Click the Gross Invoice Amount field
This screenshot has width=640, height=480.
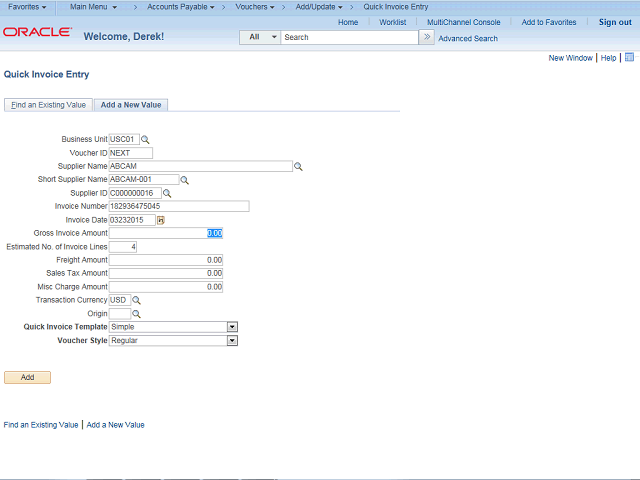(166, 233)
